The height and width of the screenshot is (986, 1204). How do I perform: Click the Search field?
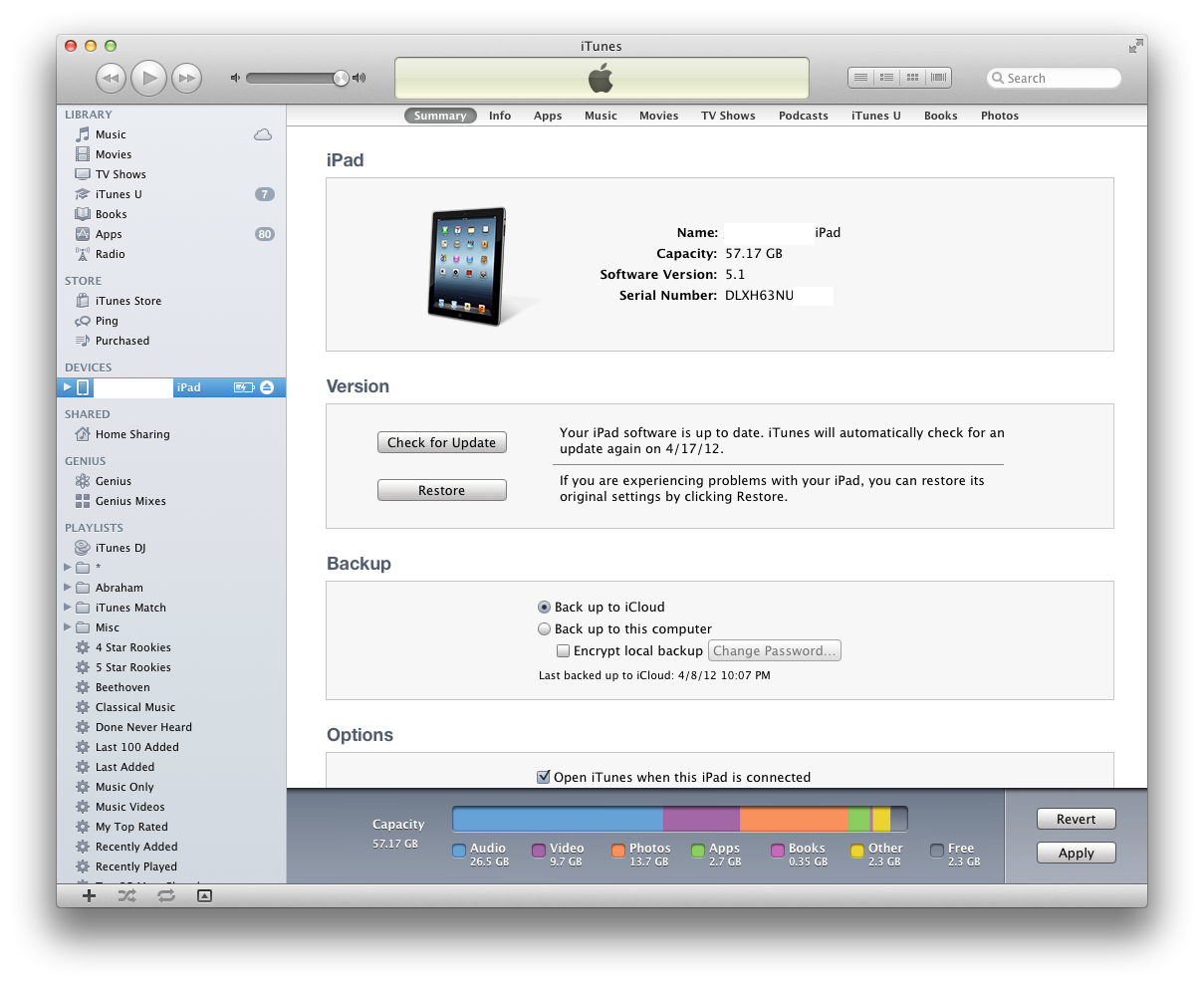click(x=1054, y=78)
